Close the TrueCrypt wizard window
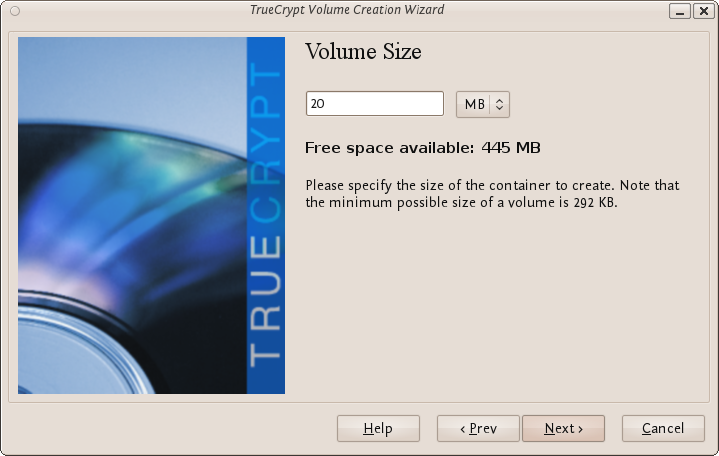This screenshot has width=719, height=456. [x=703, y=11]
